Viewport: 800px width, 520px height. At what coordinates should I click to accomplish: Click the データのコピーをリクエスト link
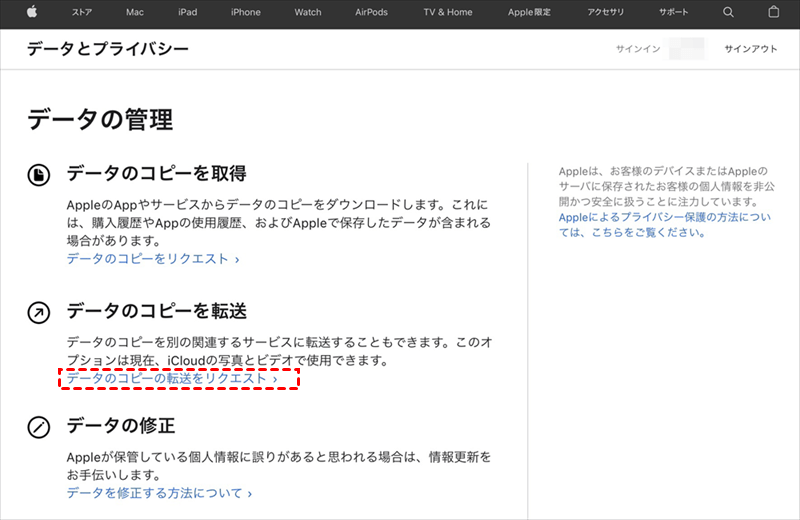pyautogui.click(x=153, y=259)
